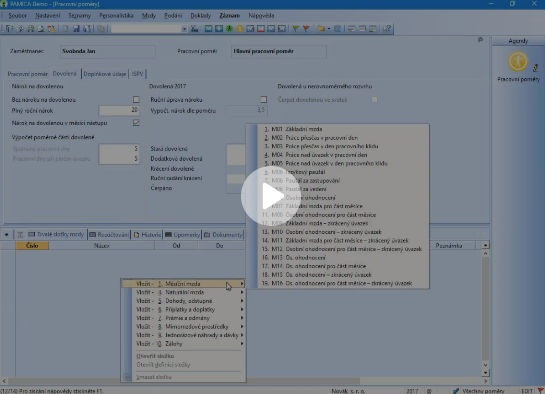This screenshot has width=545, height=394.
Task: Click the orange coin toolbar icon
Action: [x=240, y=29]
